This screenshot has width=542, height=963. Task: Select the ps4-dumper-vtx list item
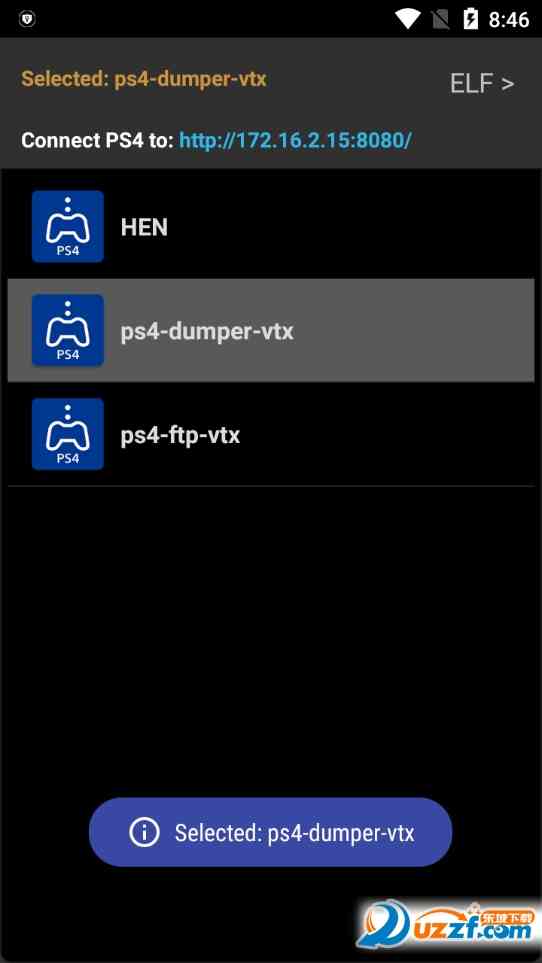tap(271, 330)
